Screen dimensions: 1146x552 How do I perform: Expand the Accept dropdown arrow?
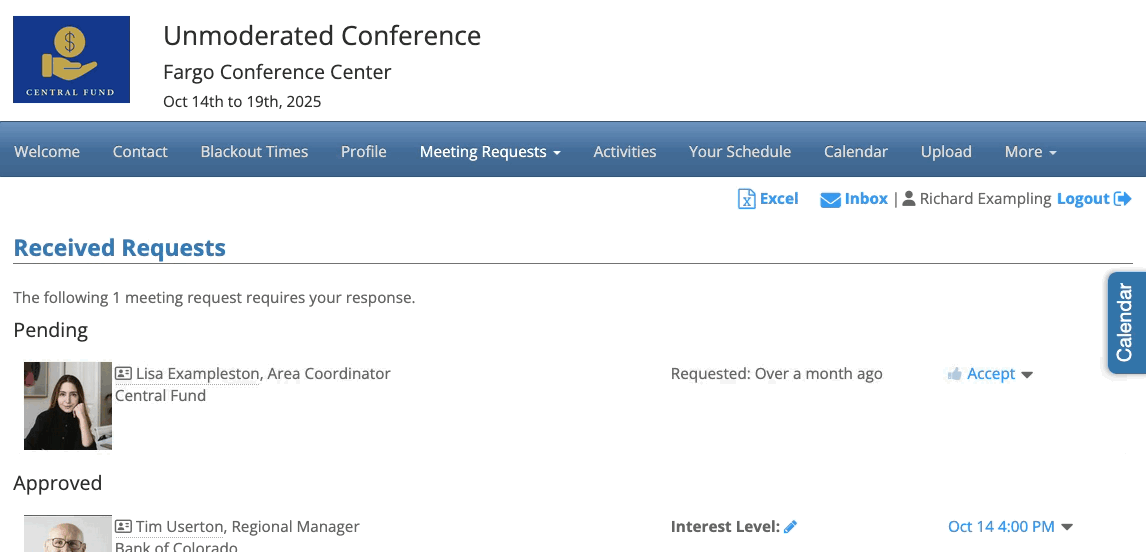1027,375
